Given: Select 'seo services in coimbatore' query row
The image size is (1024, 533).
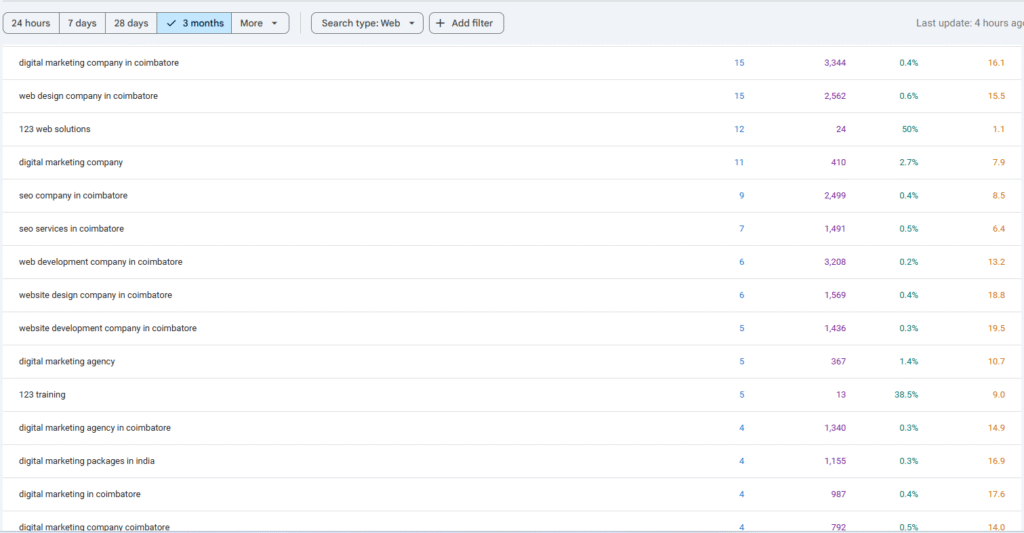Looking at the screenshot, I should (71, 229).
